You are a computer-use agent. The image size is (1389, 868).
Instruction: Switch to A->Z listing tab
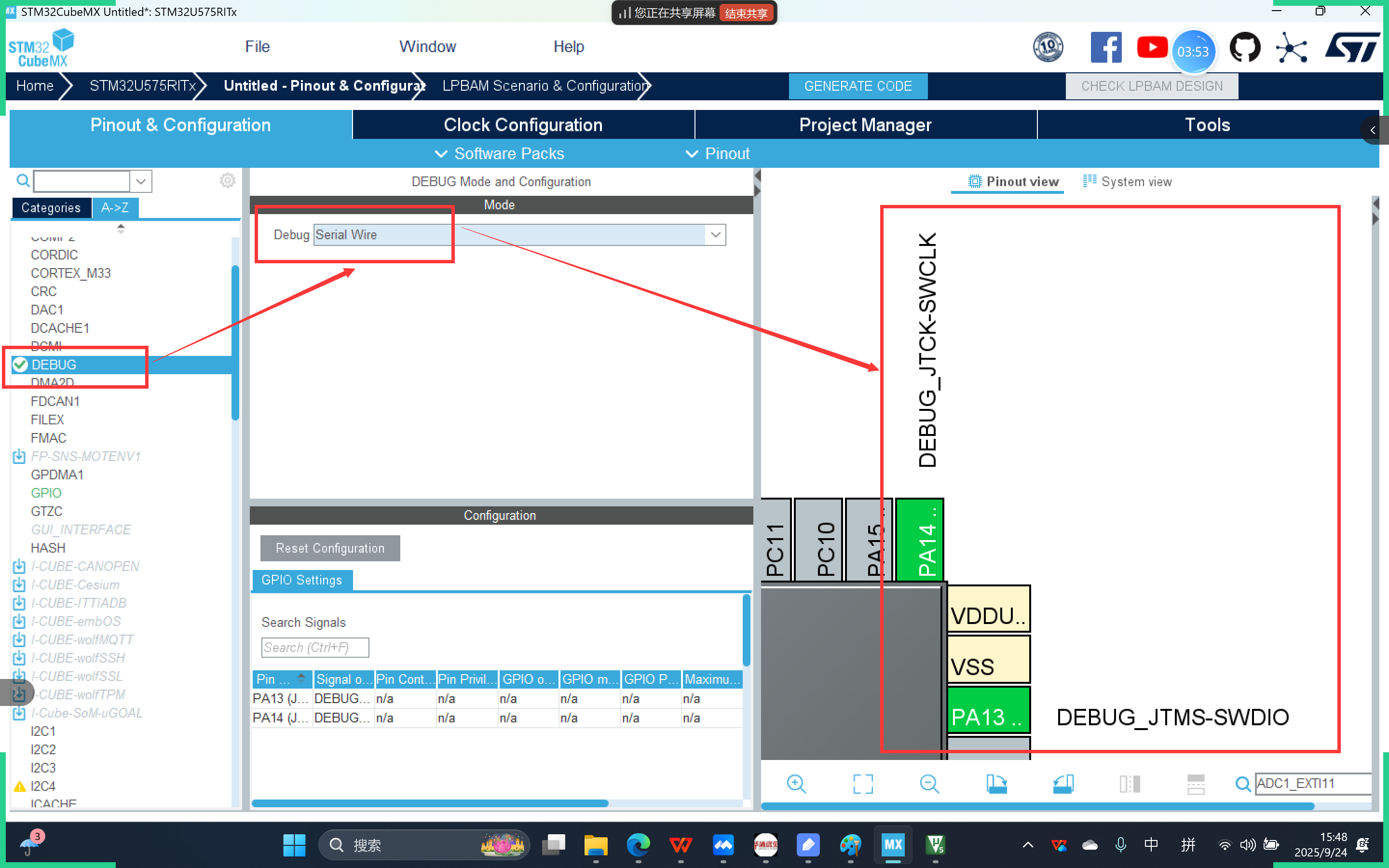coord(115,207)
